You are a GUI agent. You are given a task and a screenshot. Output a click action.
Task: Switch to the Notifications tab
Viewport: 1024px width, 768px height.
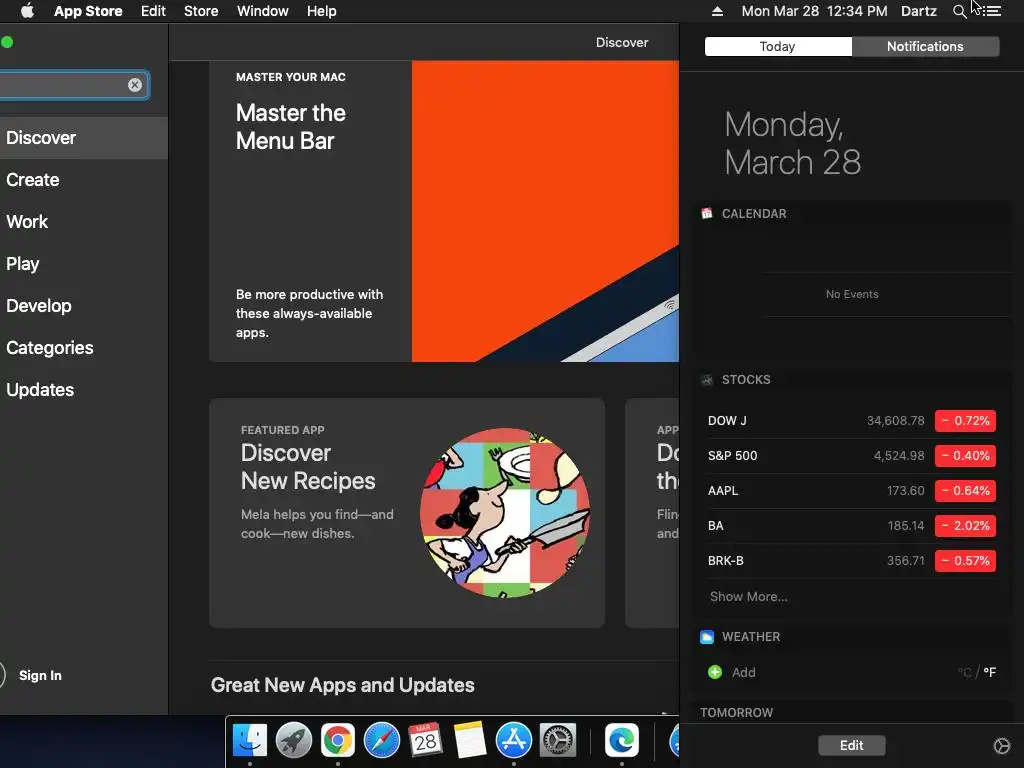point(925,46)
